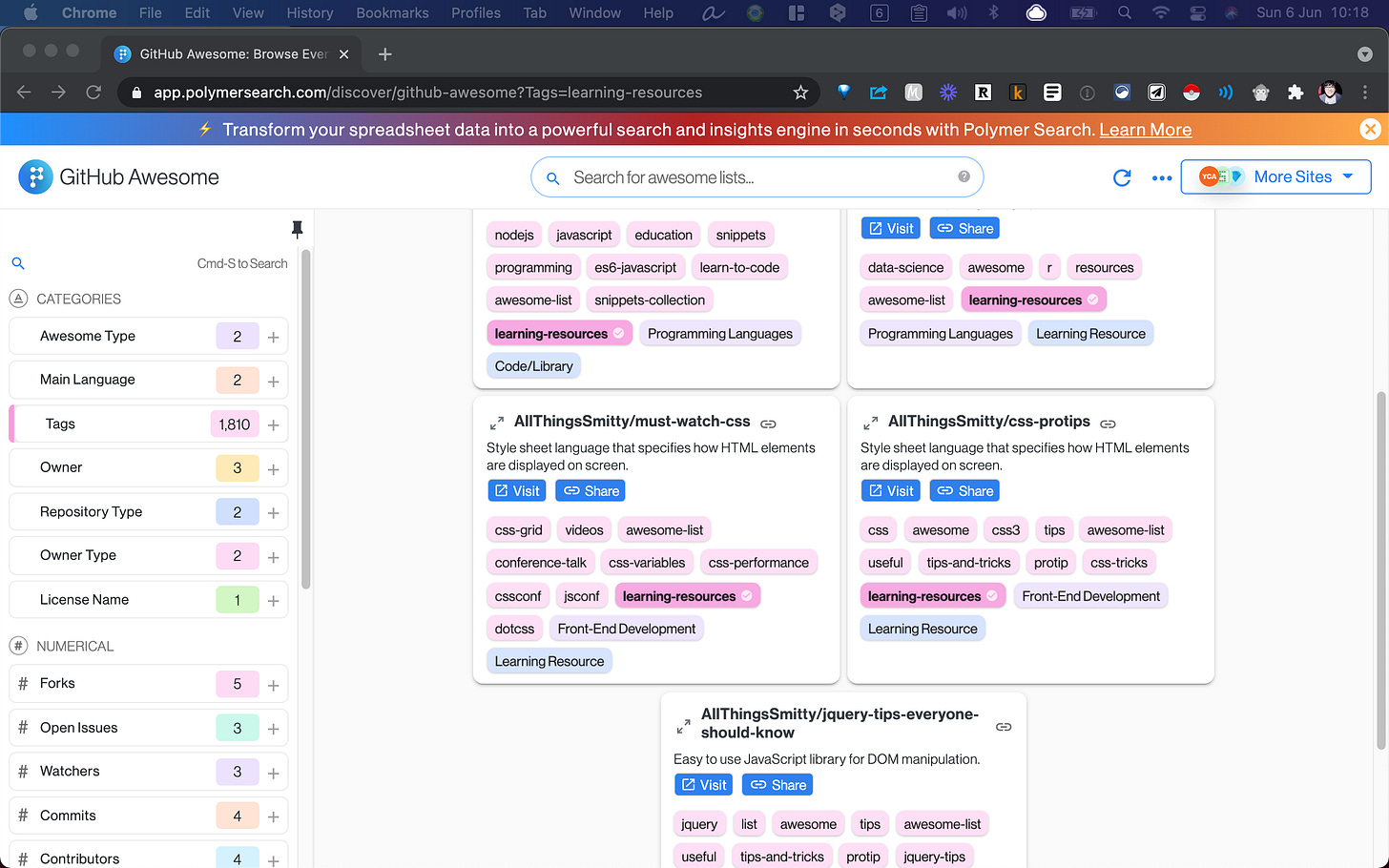
Task: Open Chrome's Bookmarks menu
Action: click(x=392, y=13)
